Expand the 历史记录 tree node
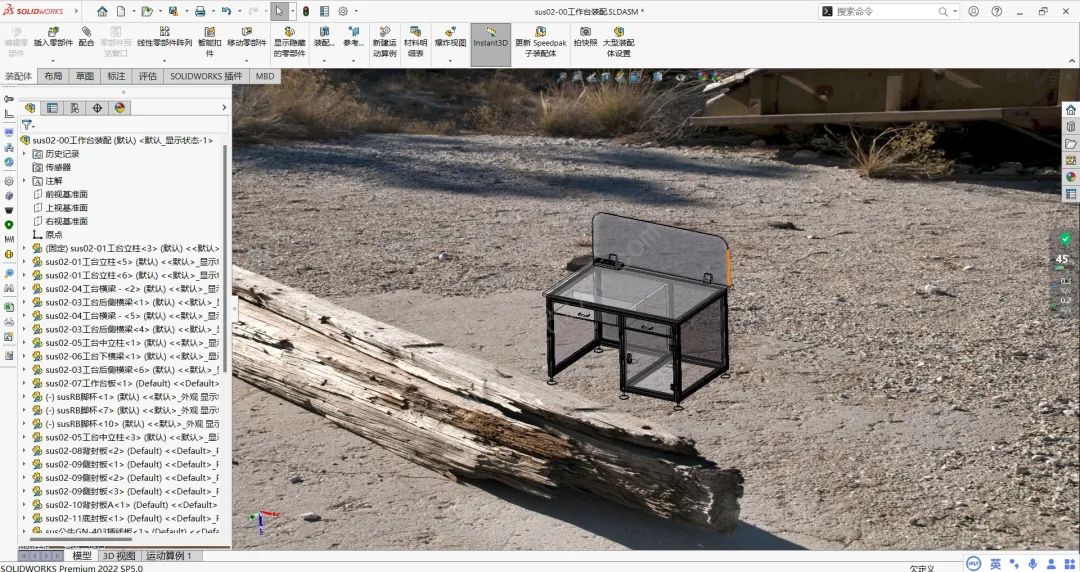1080x572 pixels. [x=24, y=154]
